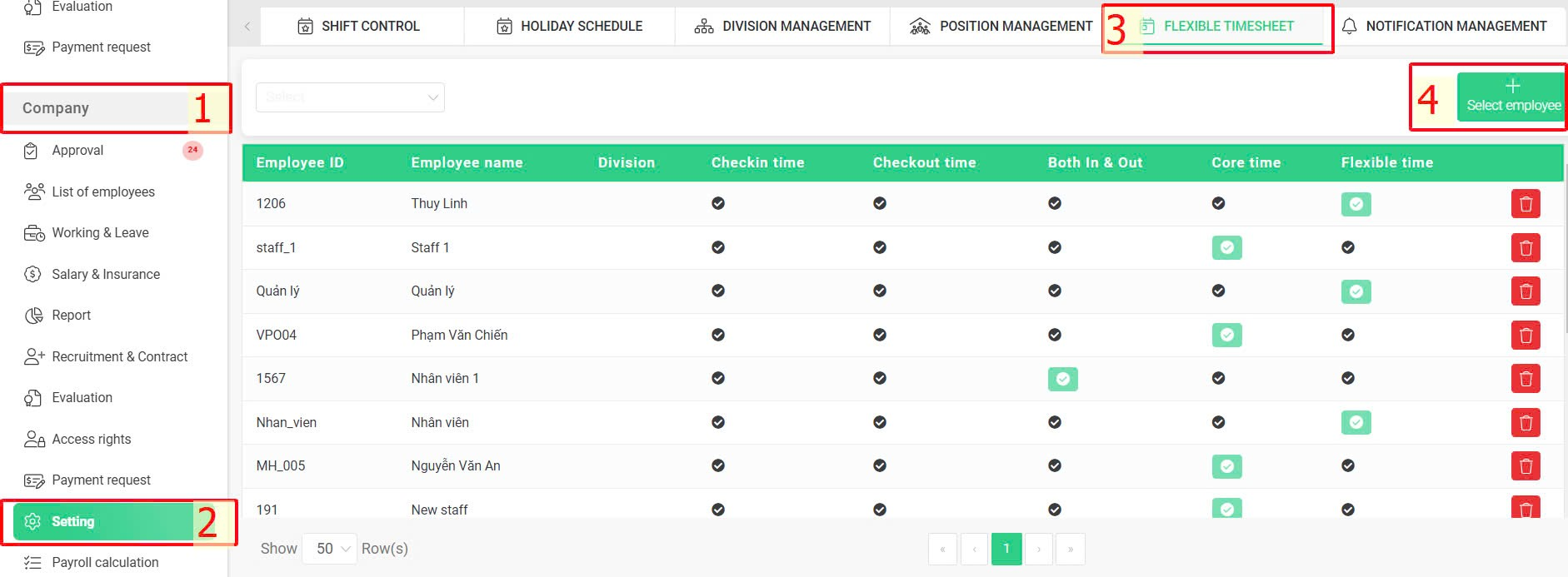Viewport: 1568px width, 577px height.
Task: Click the approval count badge 24
Action: (x=192, y=150)
